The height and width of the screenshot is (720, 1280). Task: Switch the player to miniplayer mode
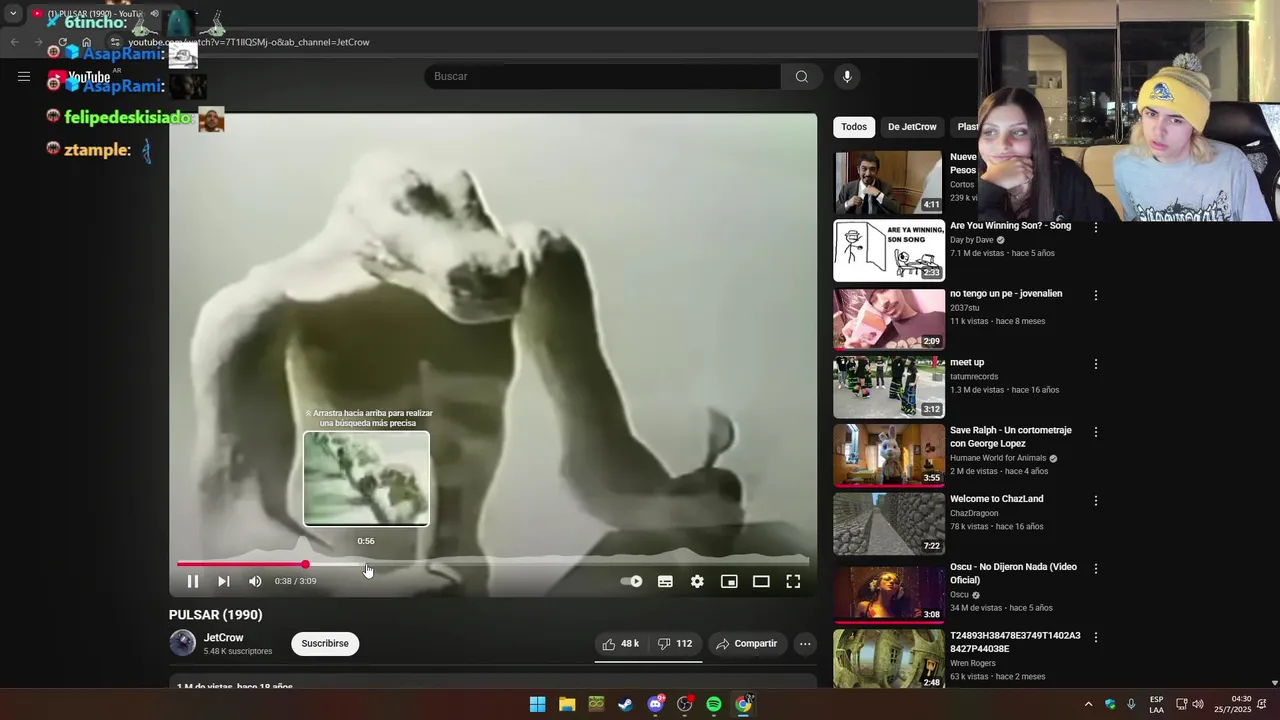(x=729, y=581)
